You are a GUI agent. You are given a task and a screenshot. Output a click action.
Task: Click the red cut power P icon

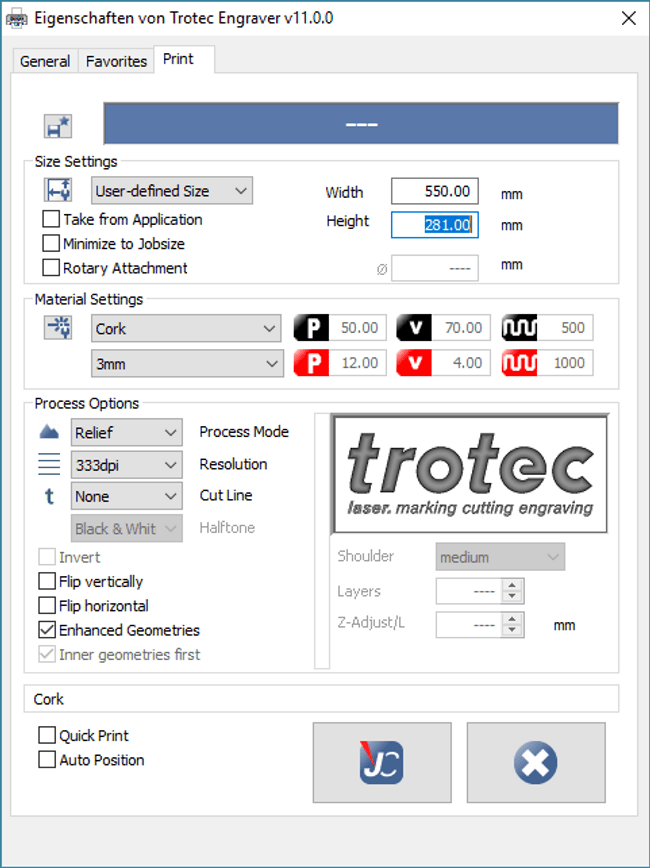[x=311, y=363]
